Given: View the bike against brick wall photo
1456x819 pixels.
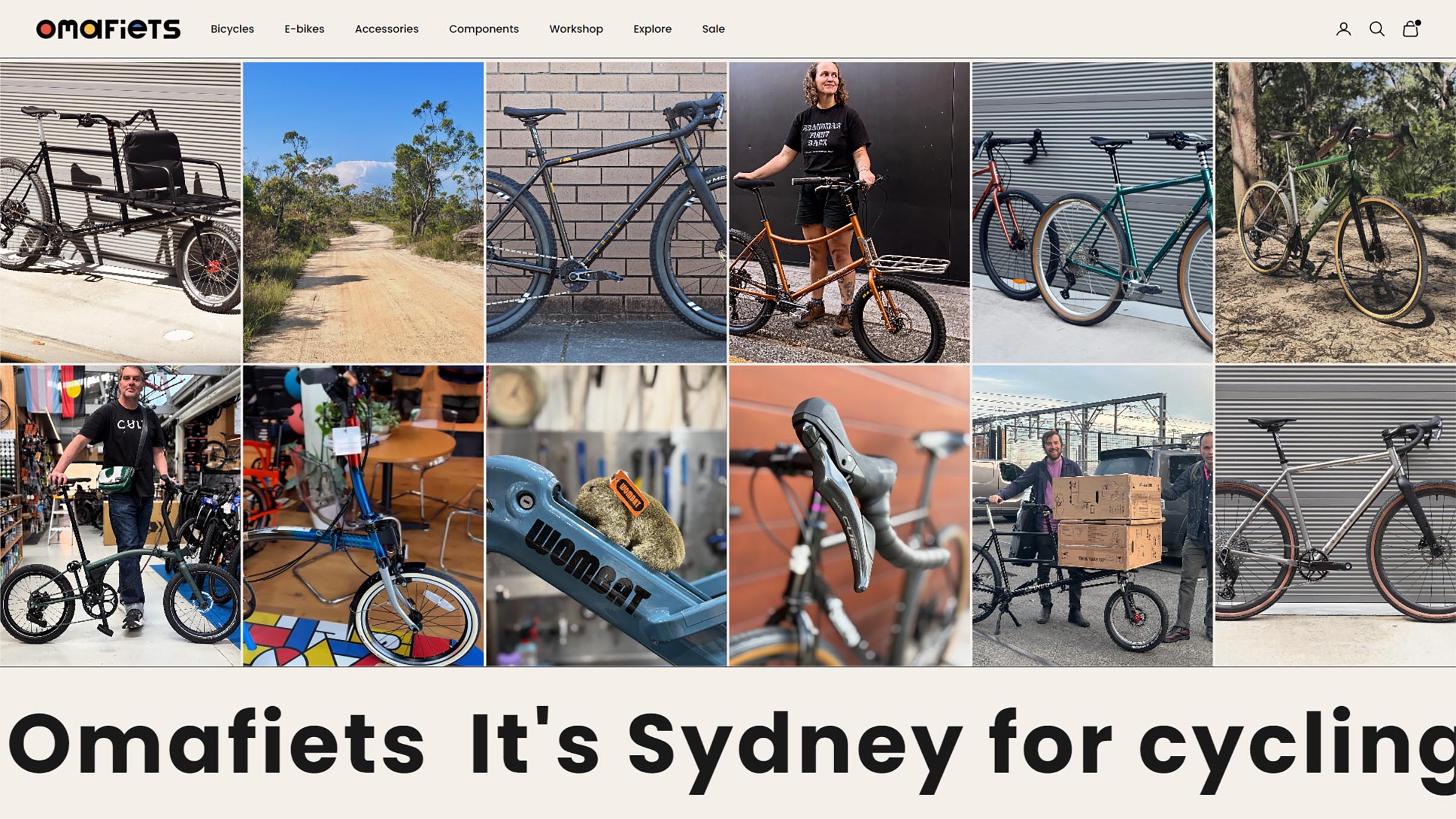Looking at the screenshot, I should click(607, 212).
